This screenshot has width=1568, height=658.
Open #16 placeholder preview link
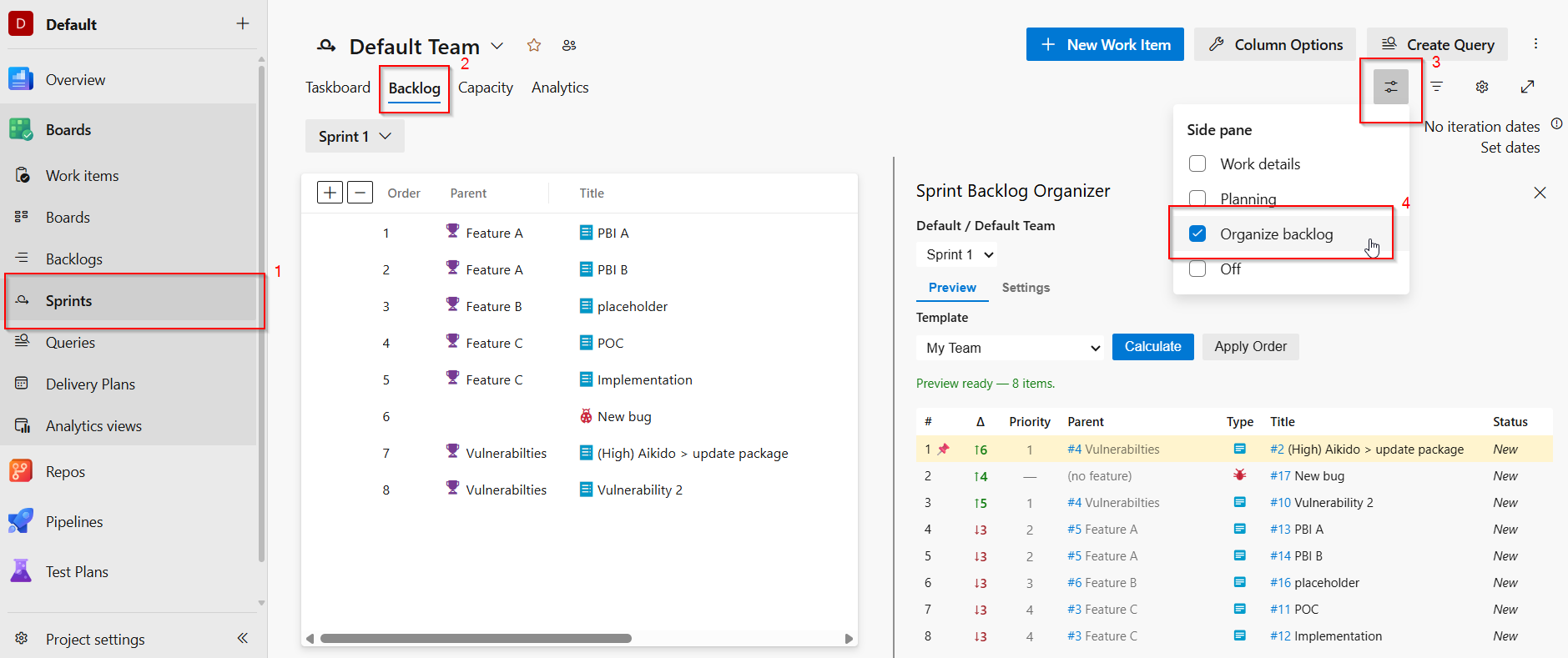pyautogui.click(x=1314, y=582)
